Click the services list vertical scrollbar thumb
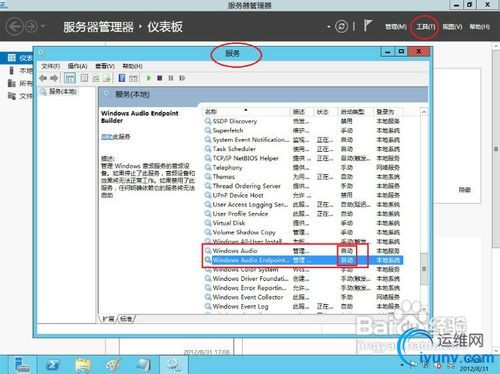Screen dimensions: 500x374 424,269
